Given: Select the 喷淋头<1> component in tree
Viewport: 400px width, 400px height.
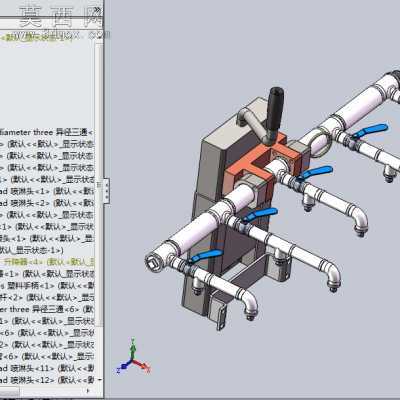Looking at the screenshot, I should pyautogui.click(x=47, y=191).
